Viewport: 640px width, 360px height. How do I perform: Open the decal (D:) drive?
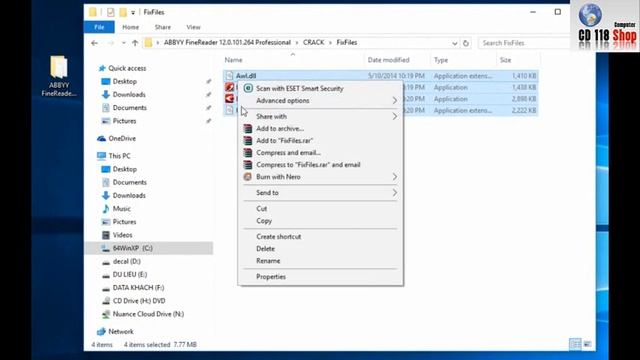tap(127, 261)
